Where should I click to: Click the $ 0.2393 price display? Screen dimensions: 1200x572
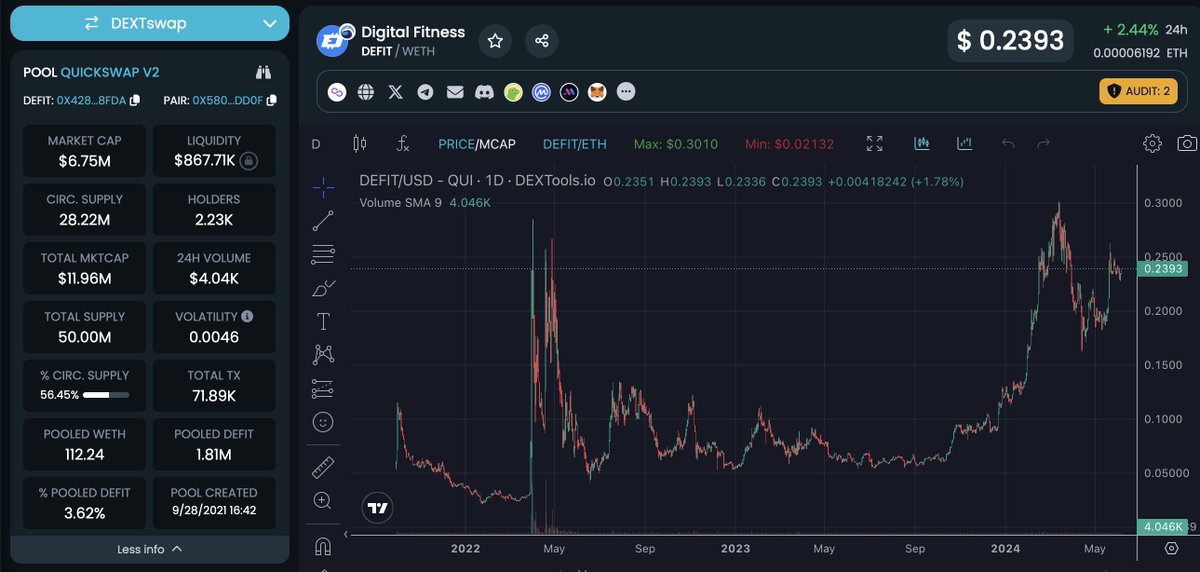pos(1010,41)
